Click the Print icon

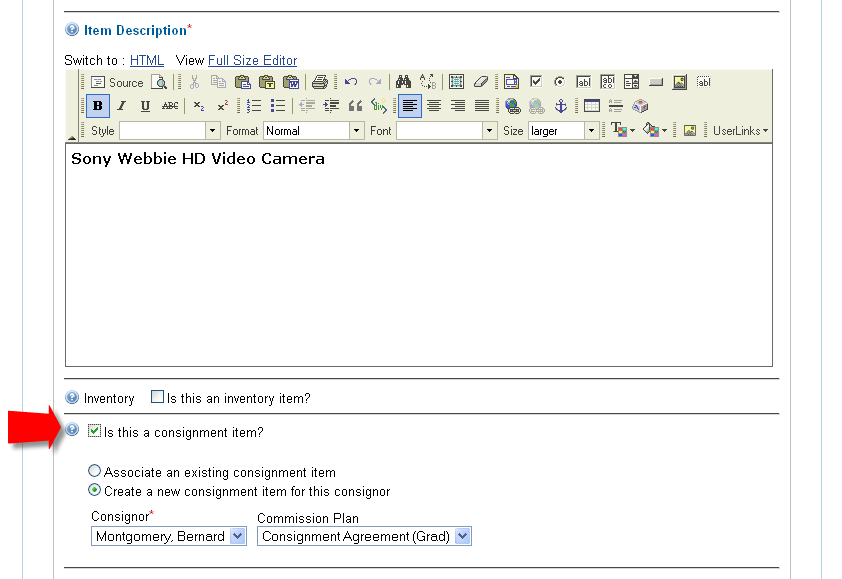[320, 82]
